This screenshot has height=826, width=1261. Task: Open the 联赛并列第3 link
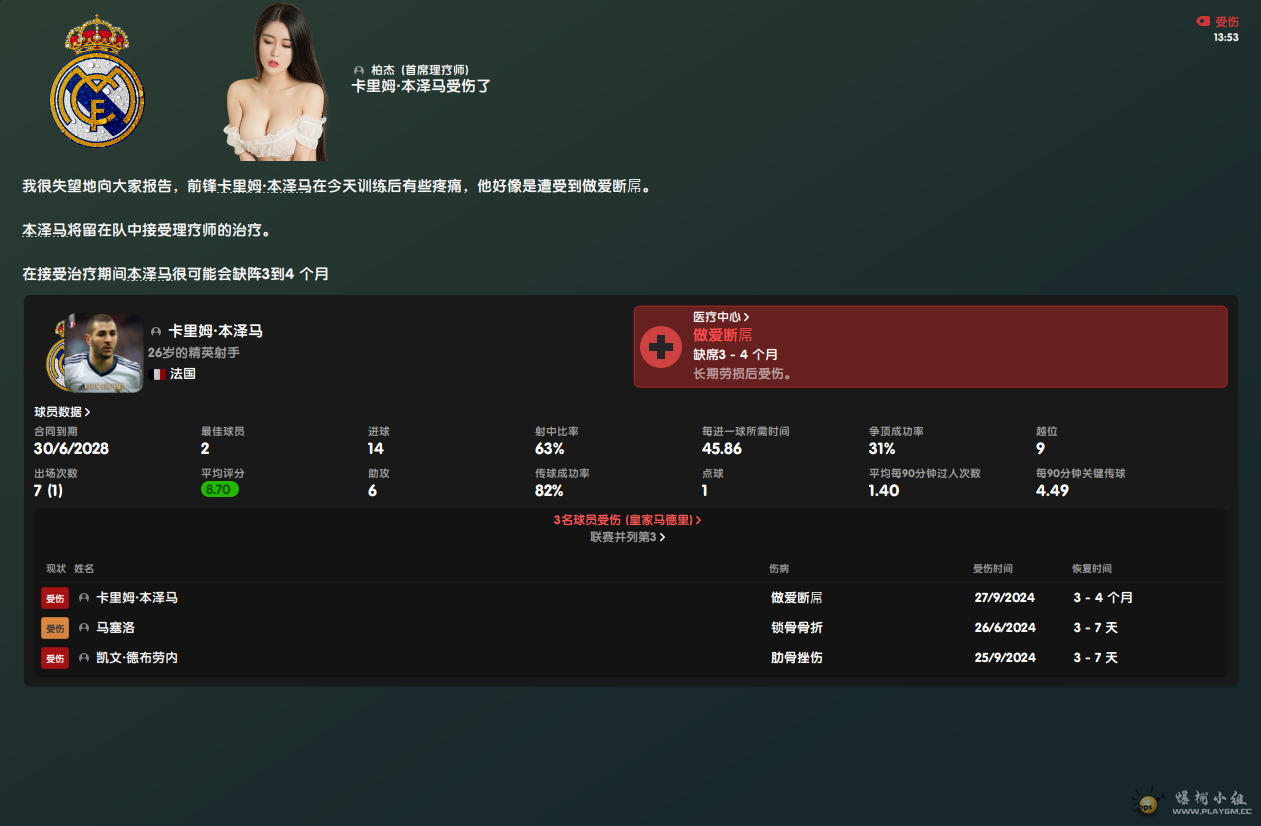click(627, 537)
